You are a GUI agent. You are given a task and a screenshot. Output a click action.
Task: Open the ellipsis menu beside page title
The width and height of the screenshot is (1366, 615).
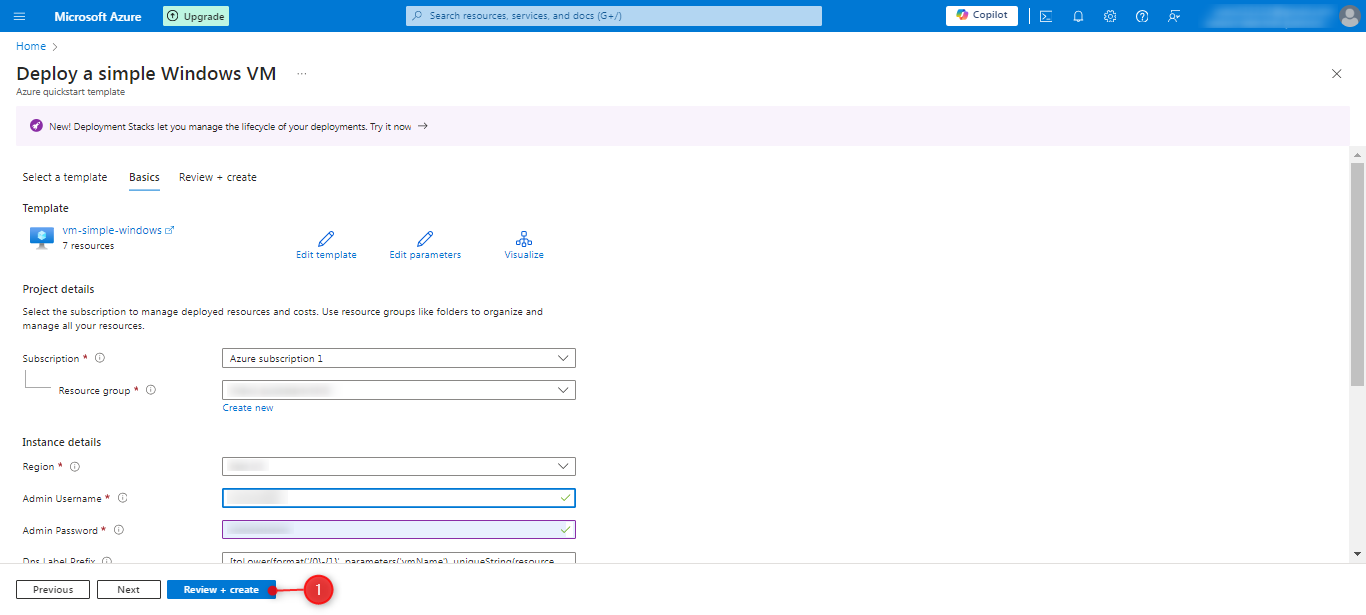click(302, 74)
